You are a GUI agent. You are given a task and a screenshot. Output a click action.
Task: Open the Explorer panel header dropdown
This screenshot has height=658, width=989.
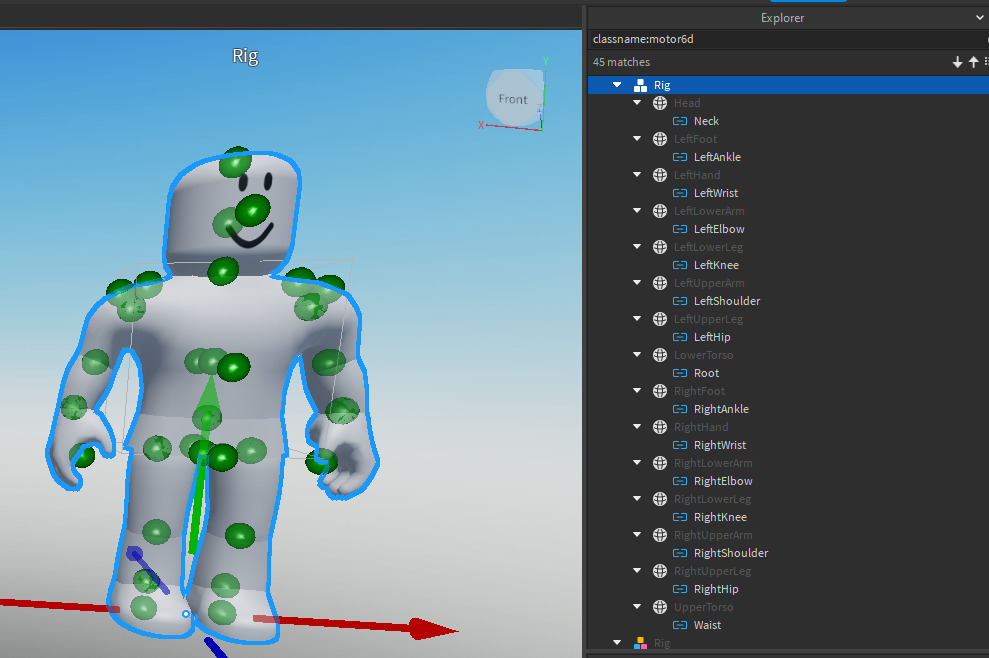click(977, 17)
